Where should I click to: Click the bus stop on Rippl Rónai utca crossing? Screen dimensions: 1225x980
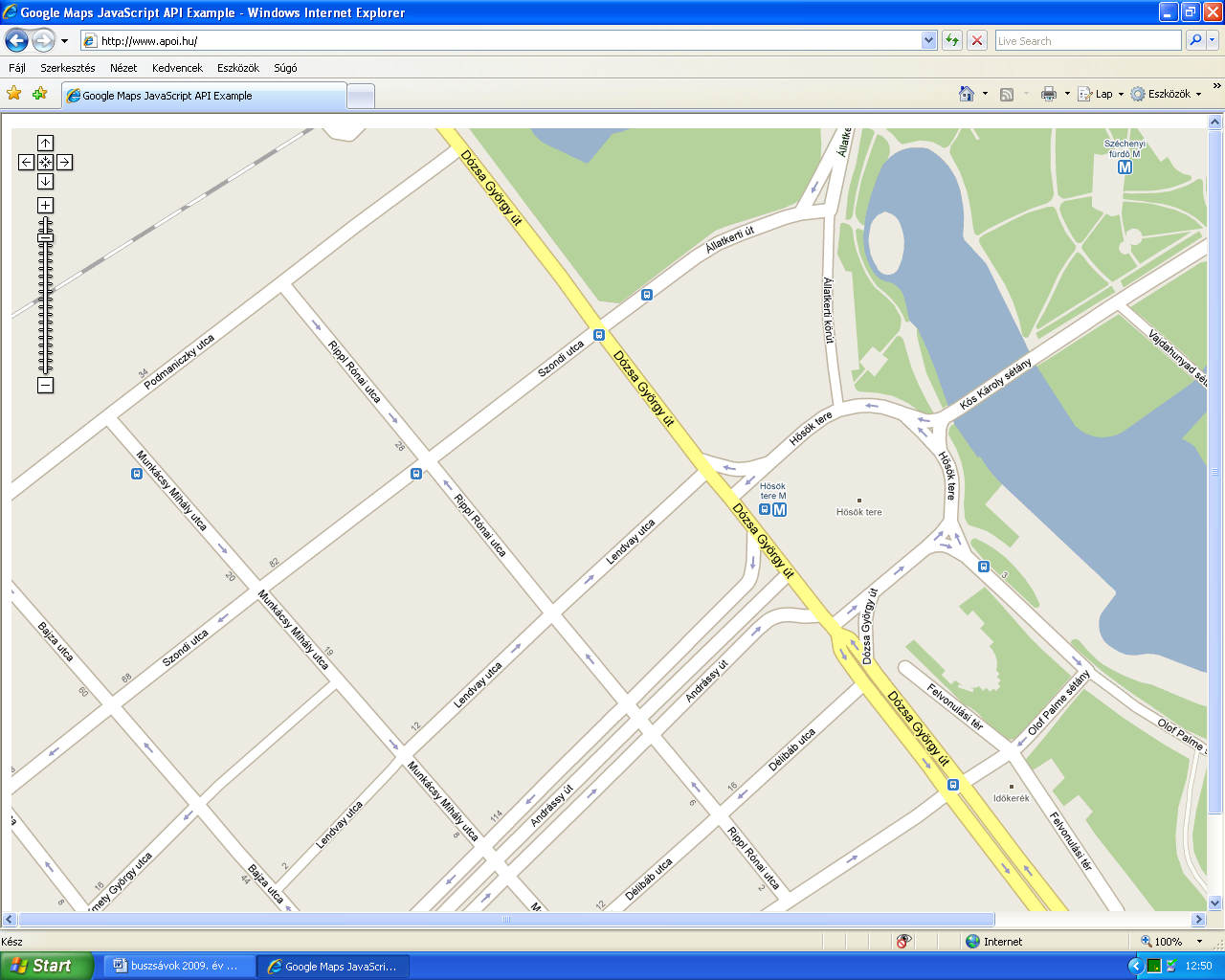pos(415,474)
